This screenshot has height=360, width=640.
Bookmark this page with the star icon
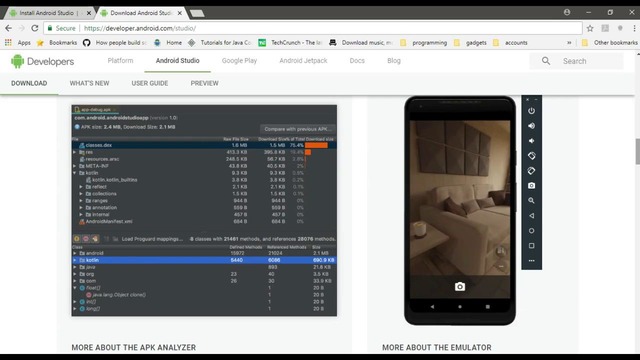pos(590,28)
